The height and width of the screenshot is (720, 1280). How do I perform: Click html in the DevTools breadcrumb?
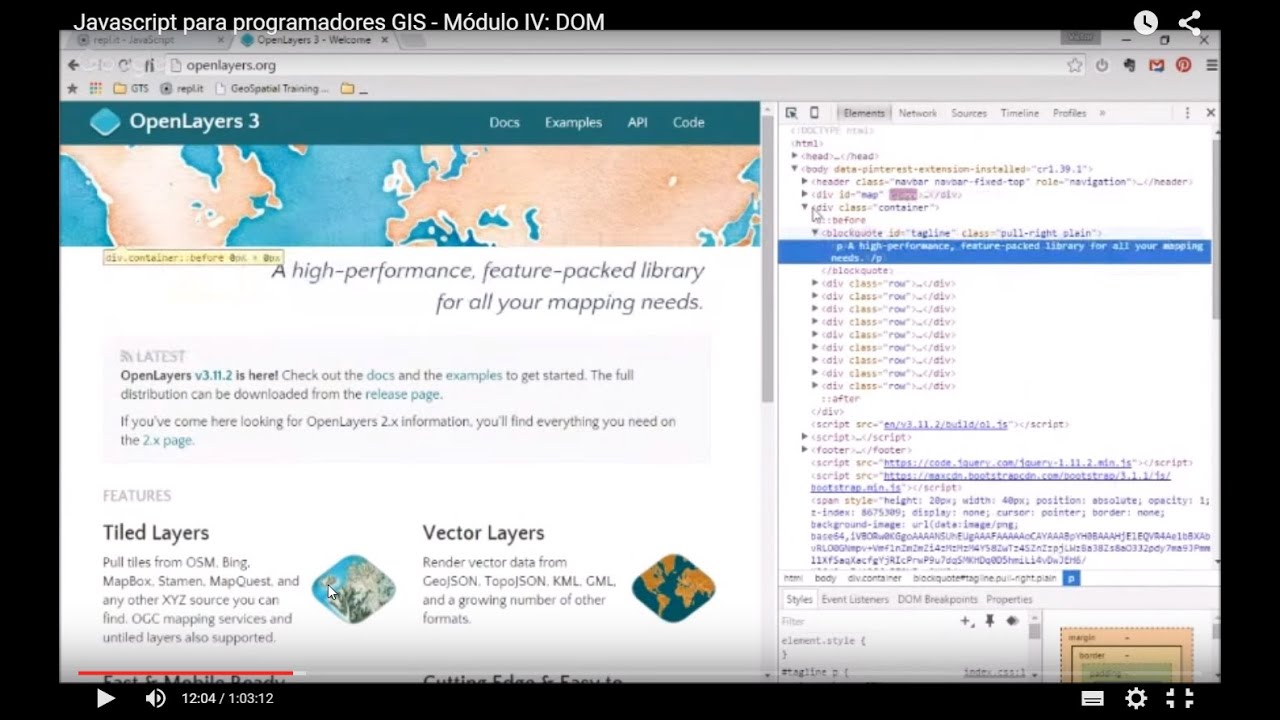tap(793, 578)
